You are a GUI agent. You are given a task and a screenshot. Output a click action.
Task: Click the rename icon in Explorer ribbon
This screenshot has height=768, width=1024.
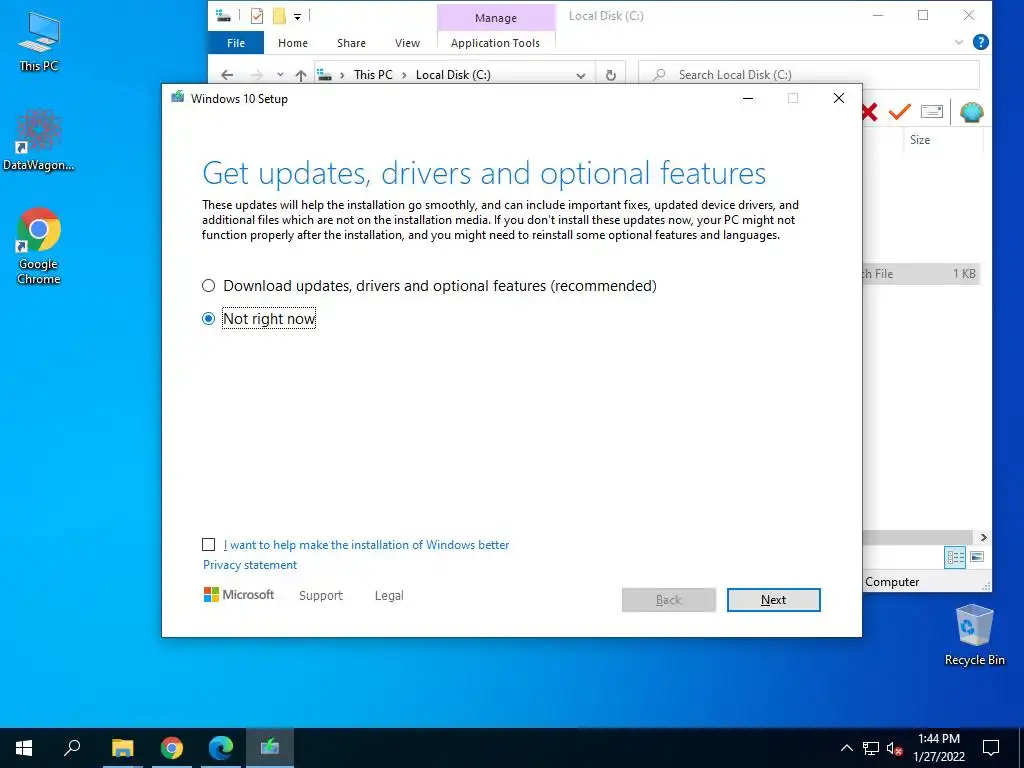(x=932, y=112)
